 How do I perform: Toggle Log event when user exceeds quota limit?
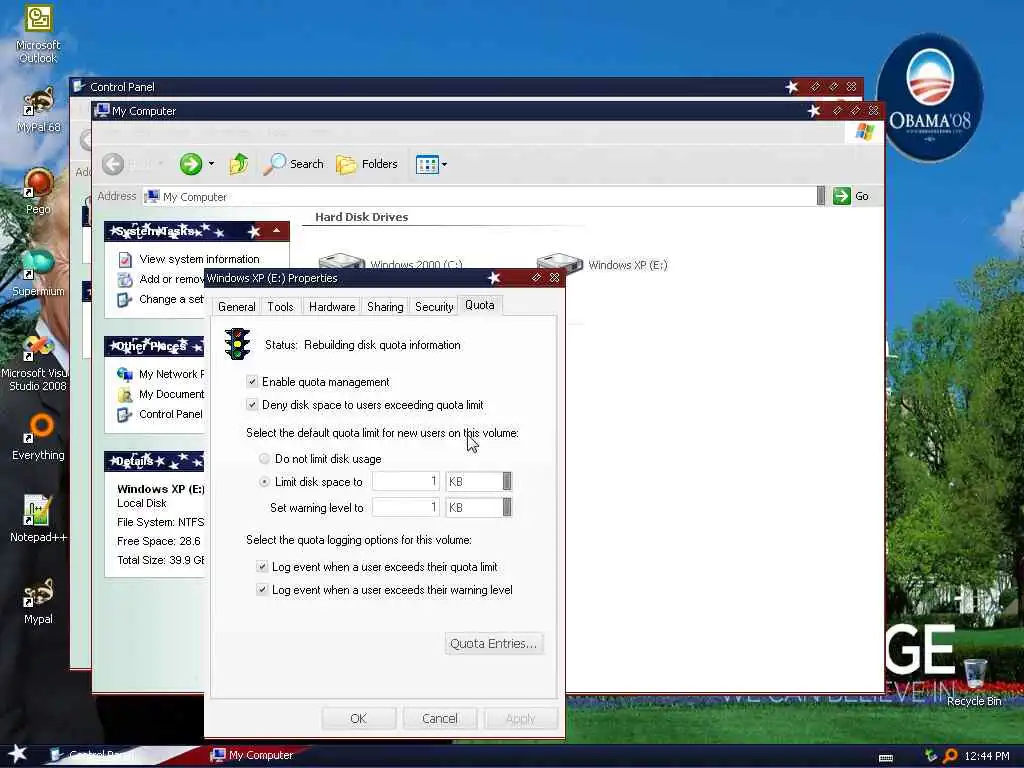262,567
